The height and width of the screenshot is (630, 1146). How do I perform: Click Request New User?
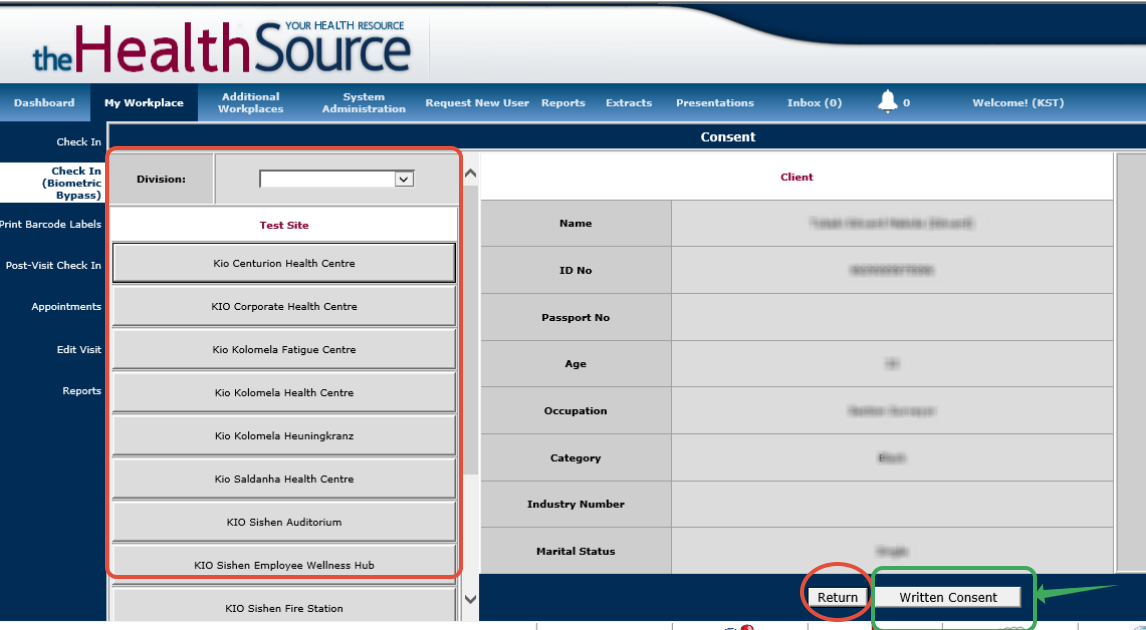point(477,103)
